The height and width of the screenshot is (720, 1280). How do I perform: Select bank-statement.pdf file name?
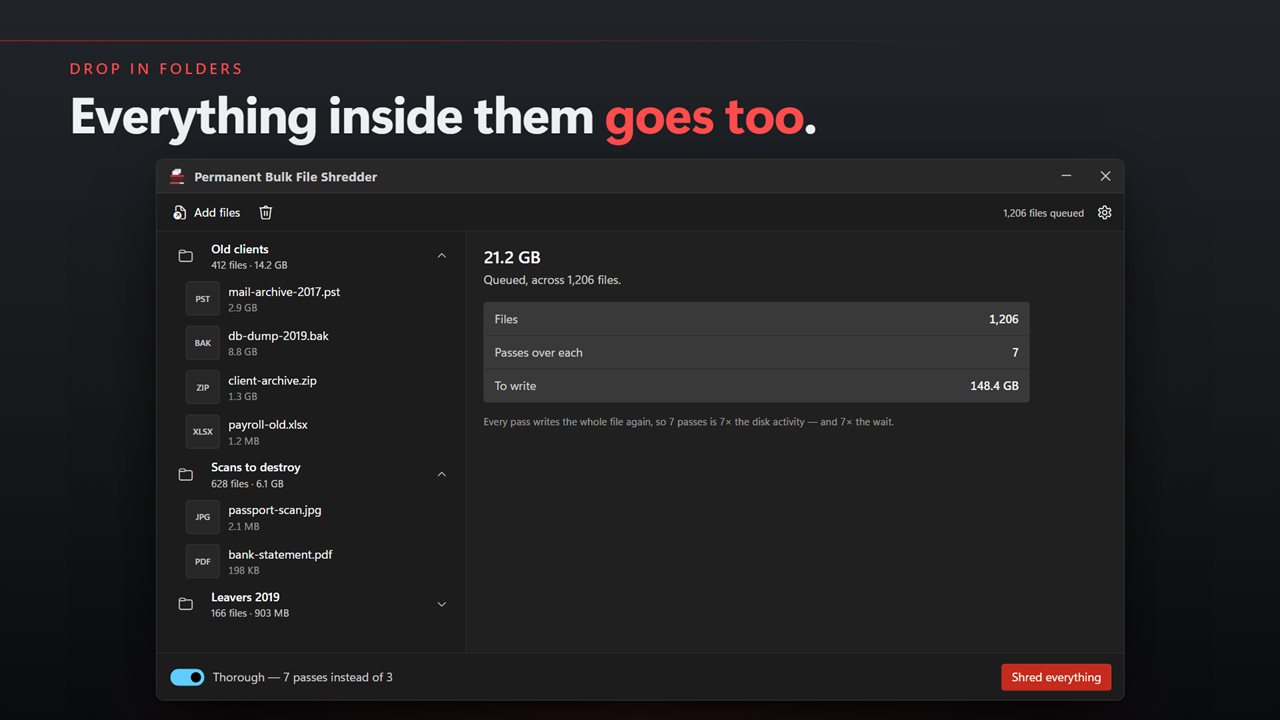[x=280, y=554]
